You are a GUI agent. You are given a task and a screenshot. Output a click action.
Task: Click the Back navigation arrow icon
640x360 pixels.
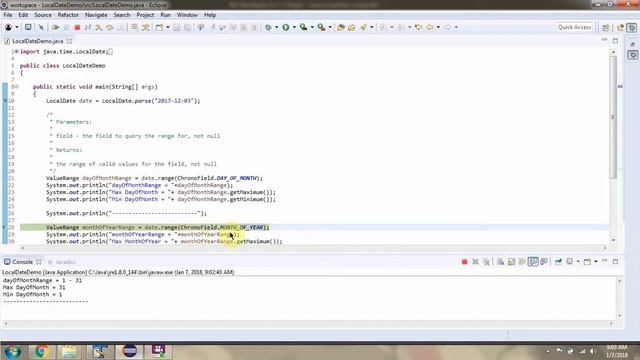(x=430, y=27)
